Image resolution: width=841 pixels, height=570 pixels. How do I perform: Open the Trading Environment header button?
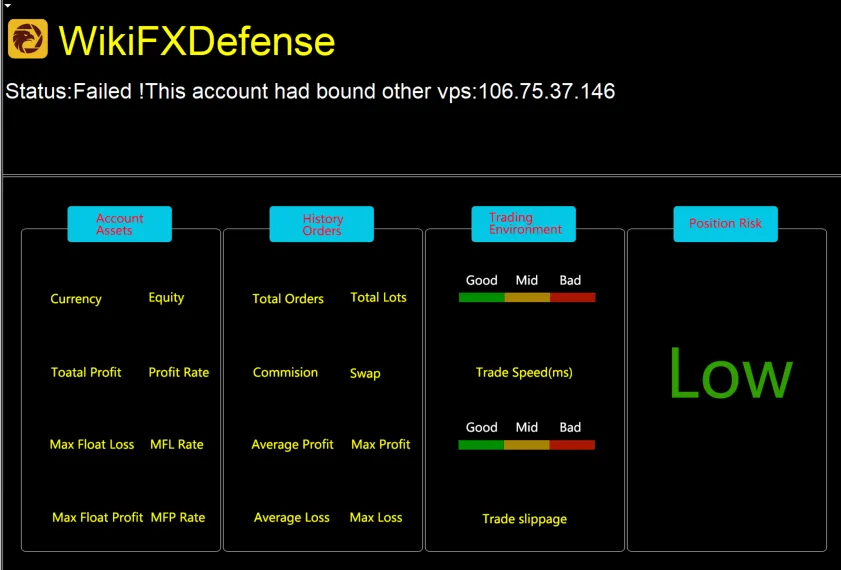(x=523, y=224)
